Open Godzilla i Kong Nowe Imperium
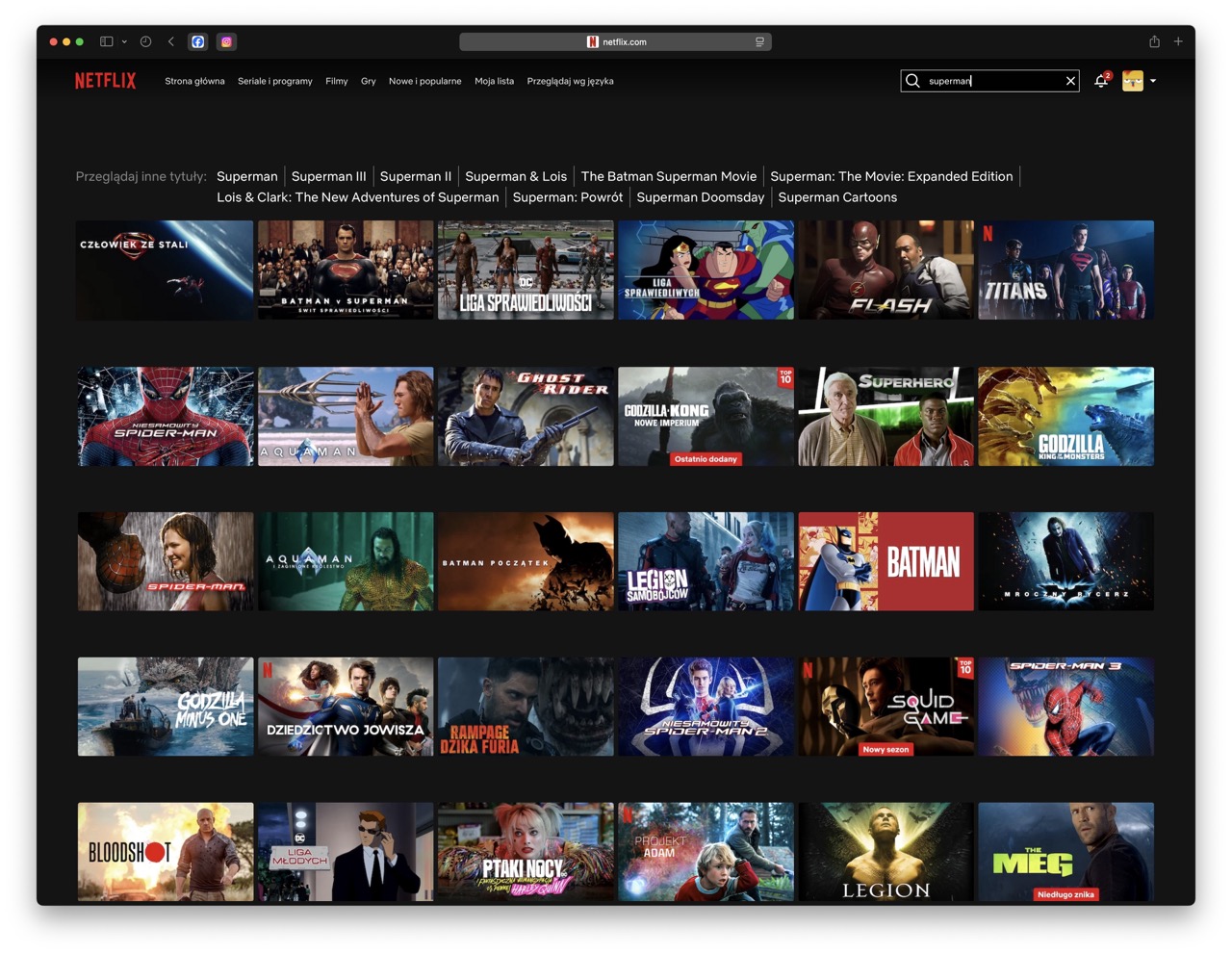 pos(706,416)
